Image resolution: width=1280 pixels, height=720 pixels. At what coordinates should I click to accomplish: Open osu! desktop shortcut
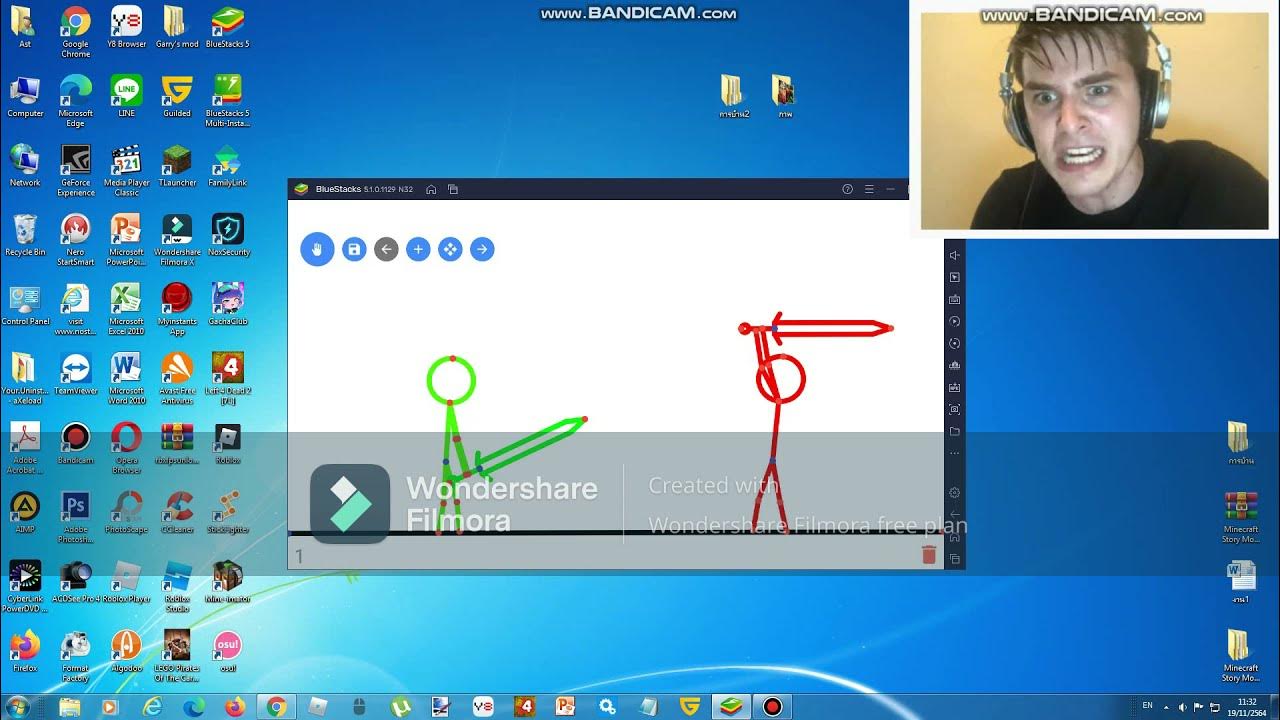(x=227, y=651)
